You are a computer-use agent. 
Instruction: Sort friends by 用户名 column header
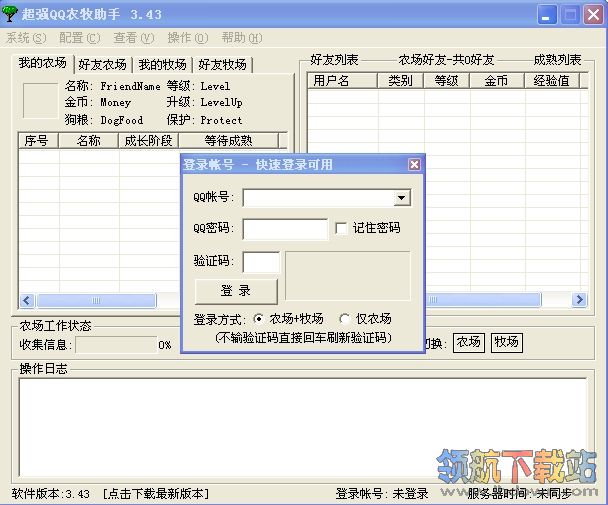[342, 81]
